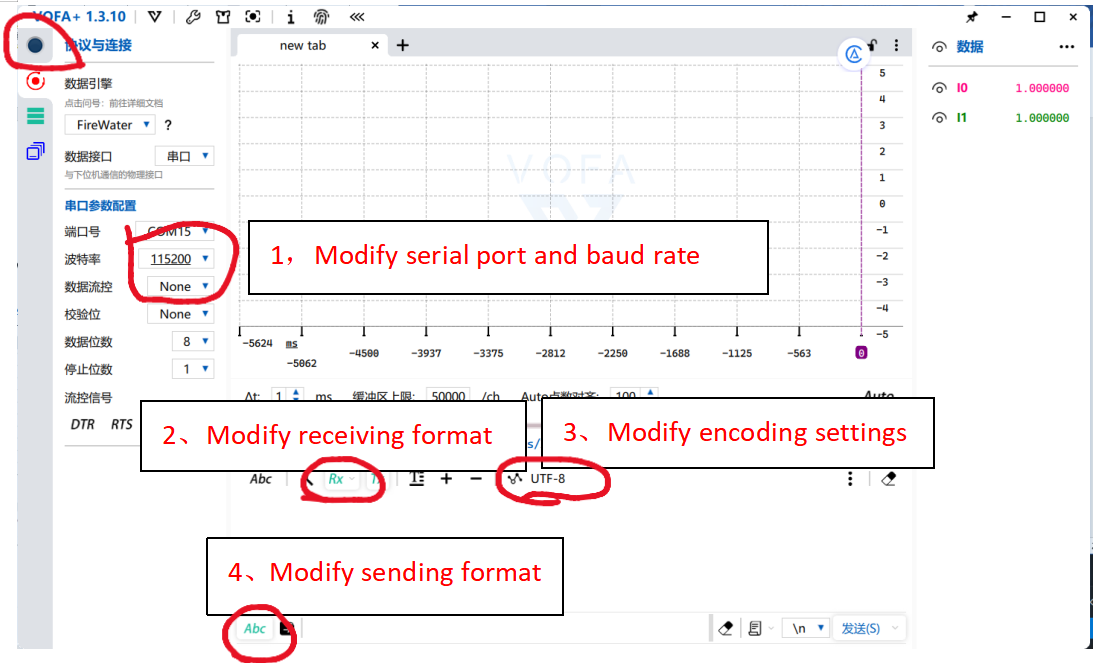
Task: Add a new tab with plus button
Action: (x=403, y=45)
